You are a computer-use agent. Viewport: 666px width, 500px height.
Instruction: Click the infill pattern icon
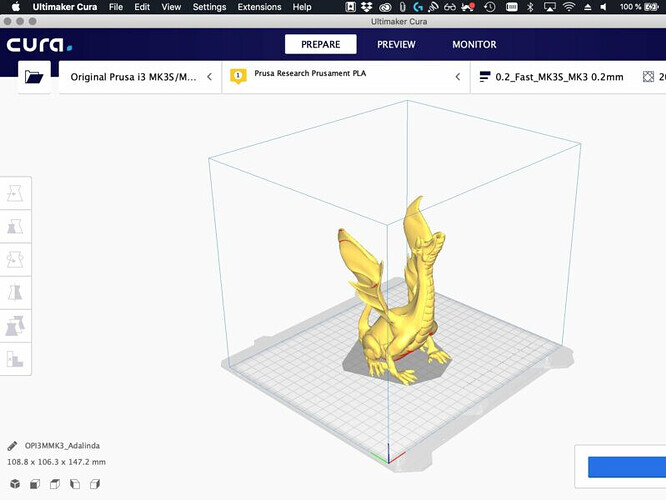648,77
